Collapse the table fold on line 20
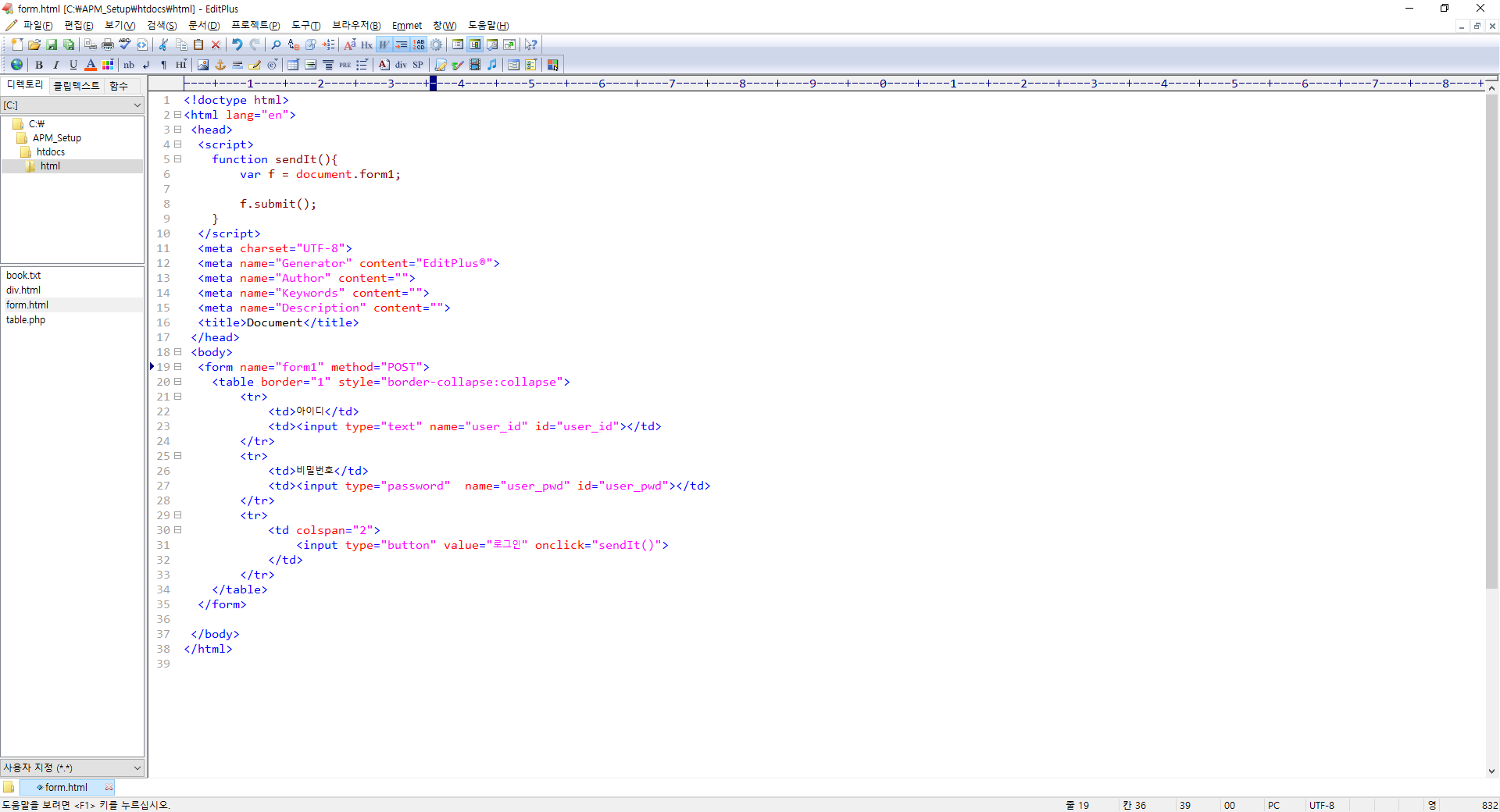The image size is (1500, 812). (177, 382)
